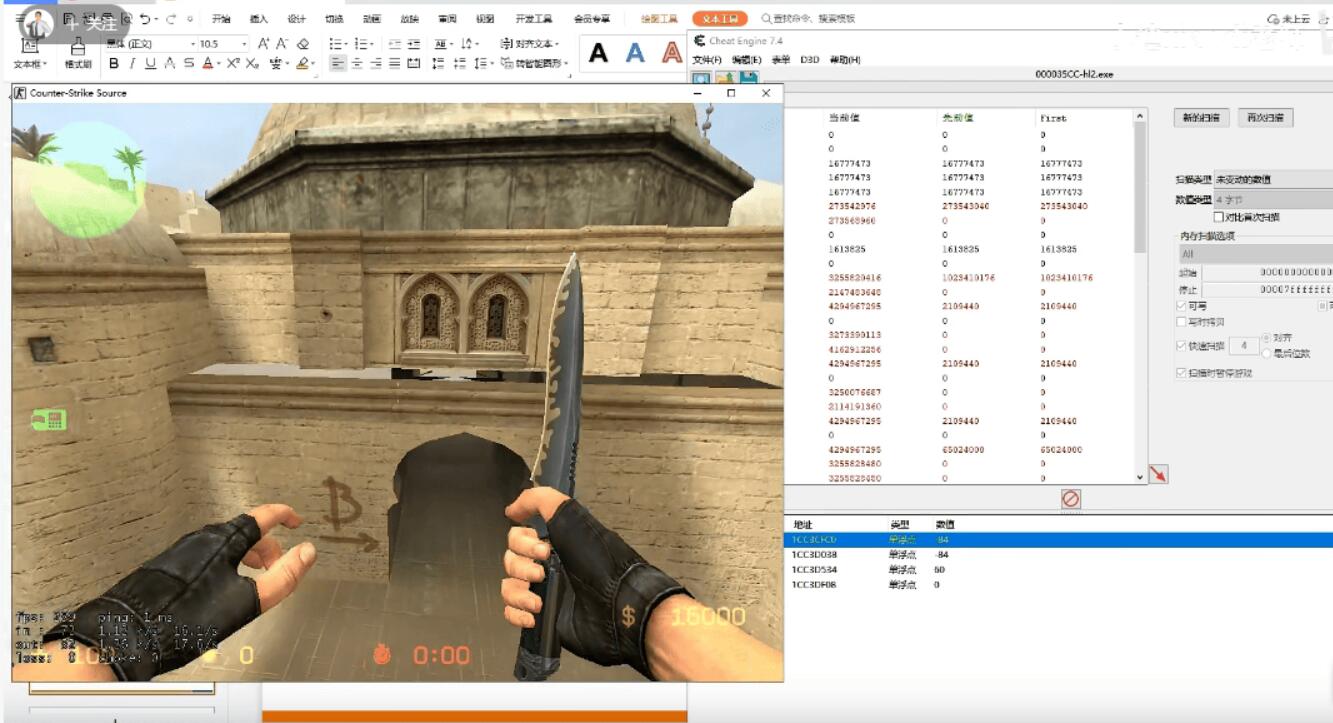Click 起始 address input field
This screenshot has width=1333, height=723.
1267,272
